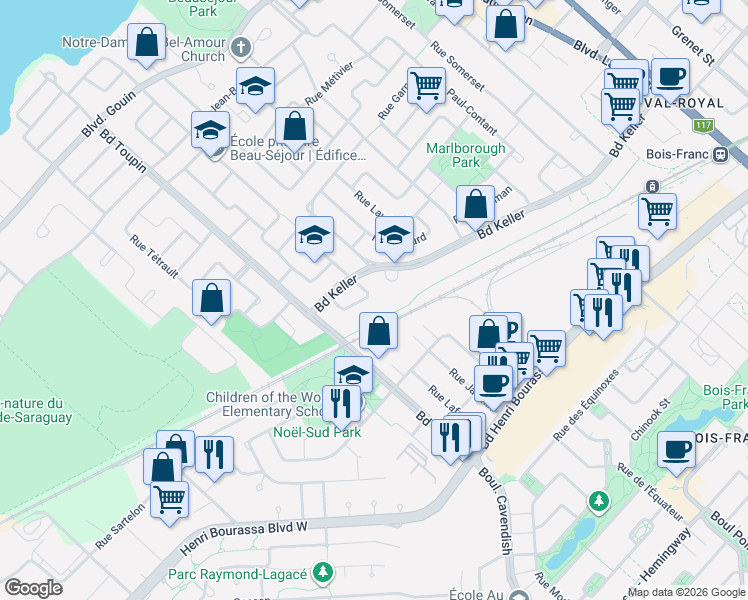Click the coffee cup marker on Bd Henri Bourassa
This screenshot has height=600, width=748.
(x=493, y=385)
